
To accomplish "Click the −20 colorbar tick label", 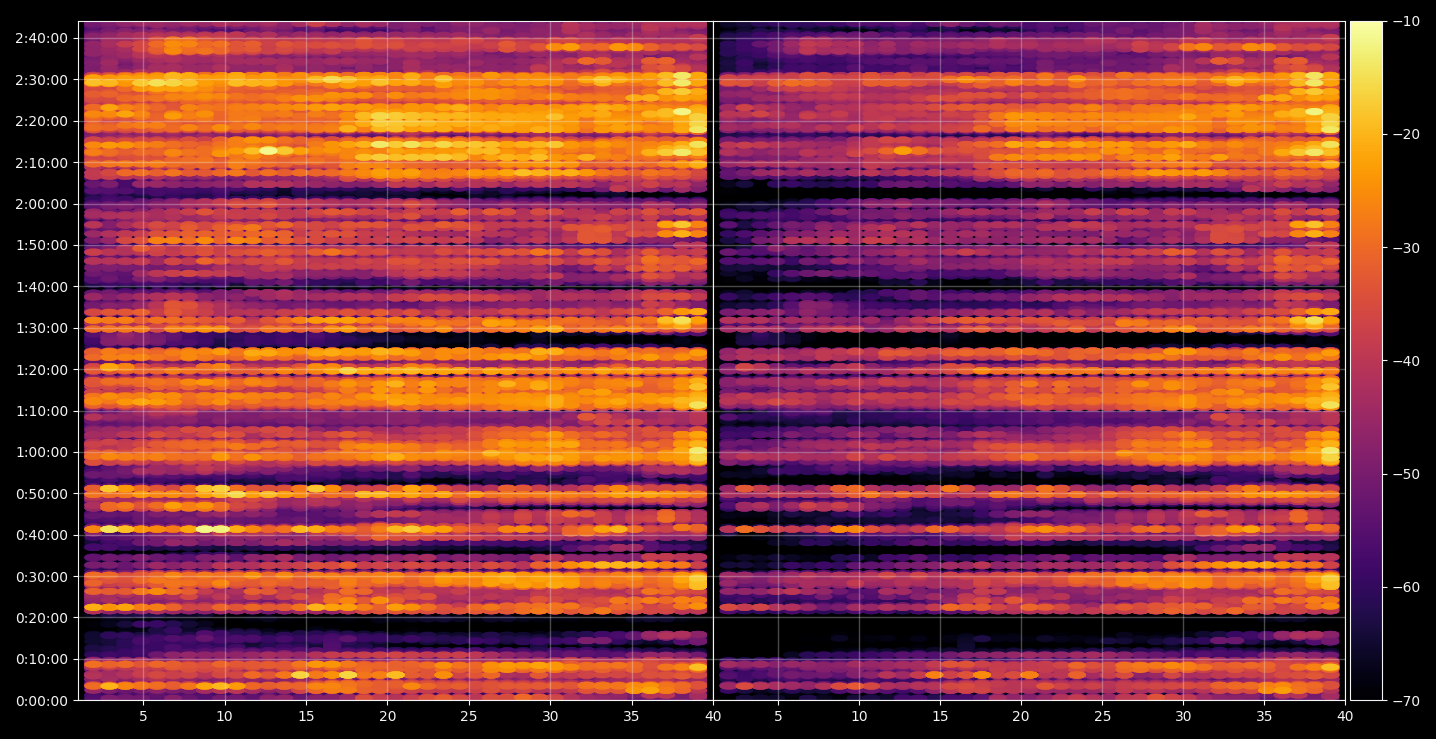I will 1405,134.
